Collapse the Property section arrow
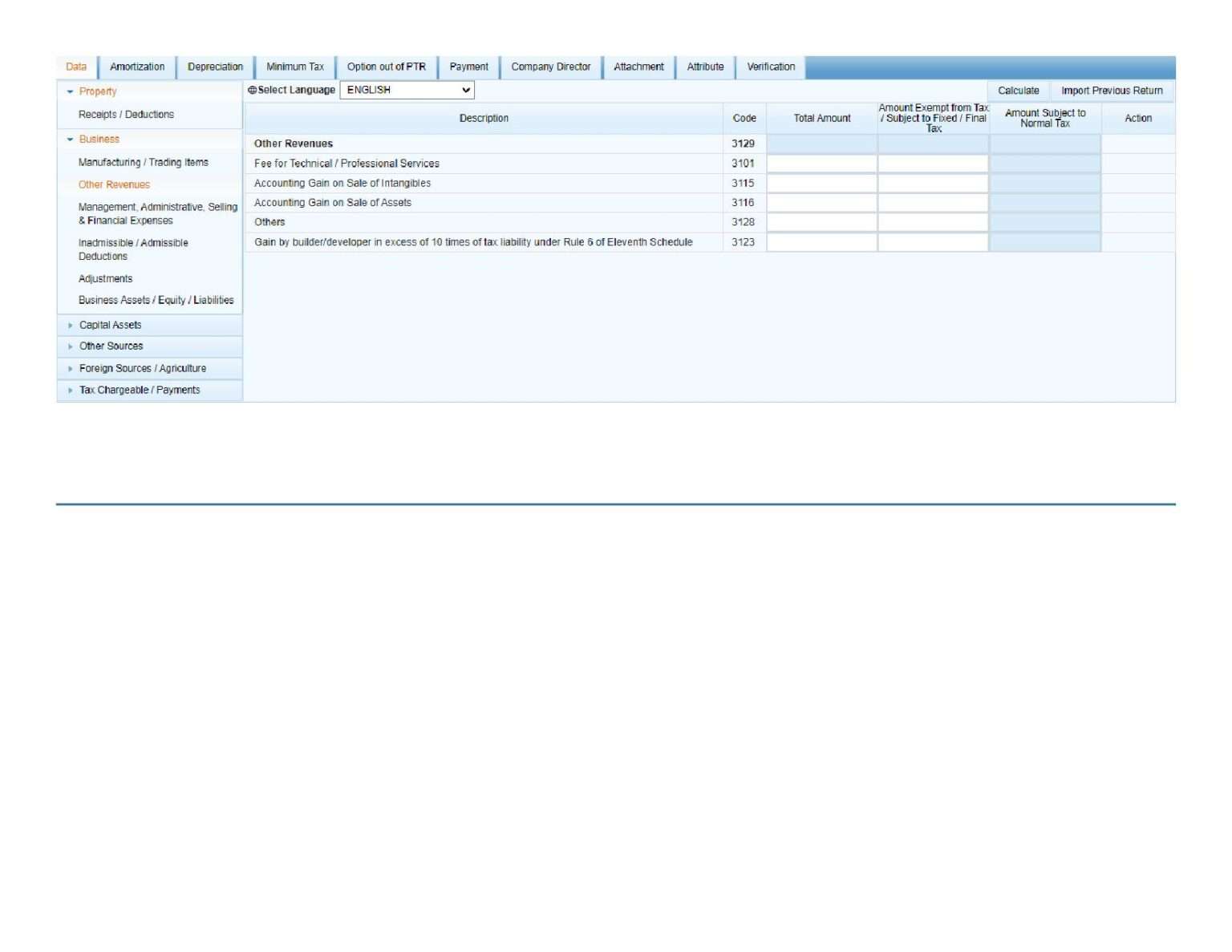Viewport: 1232px width, 952px height. pos(70,92)
